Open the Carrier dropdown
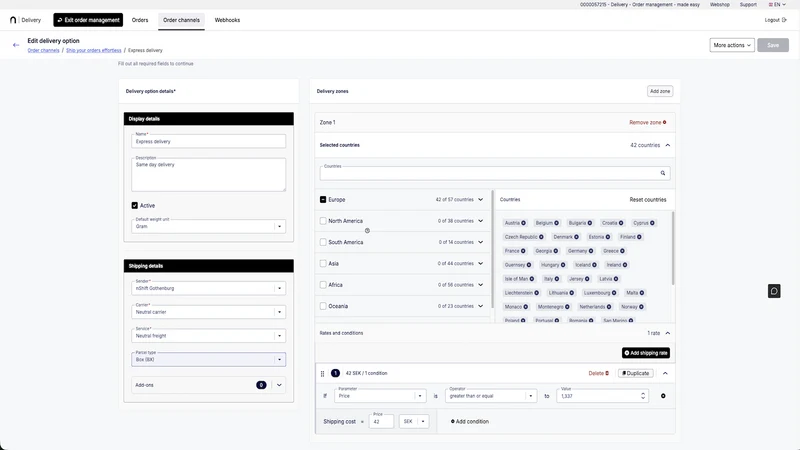Screen dimensions: 800x450 209,312
